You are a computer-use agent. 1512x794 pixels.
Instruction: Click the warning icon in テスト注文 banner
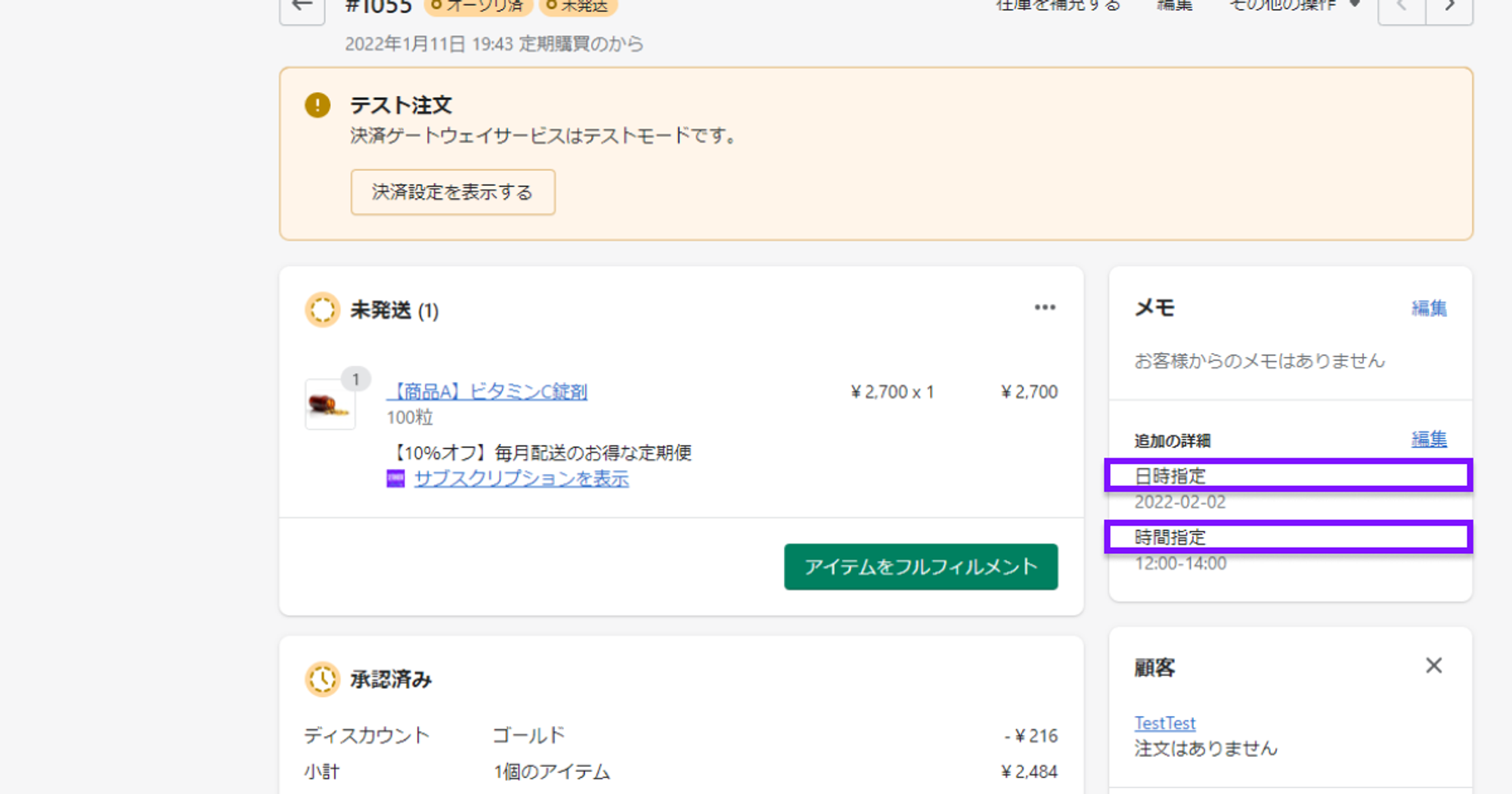tap(318, 105)
